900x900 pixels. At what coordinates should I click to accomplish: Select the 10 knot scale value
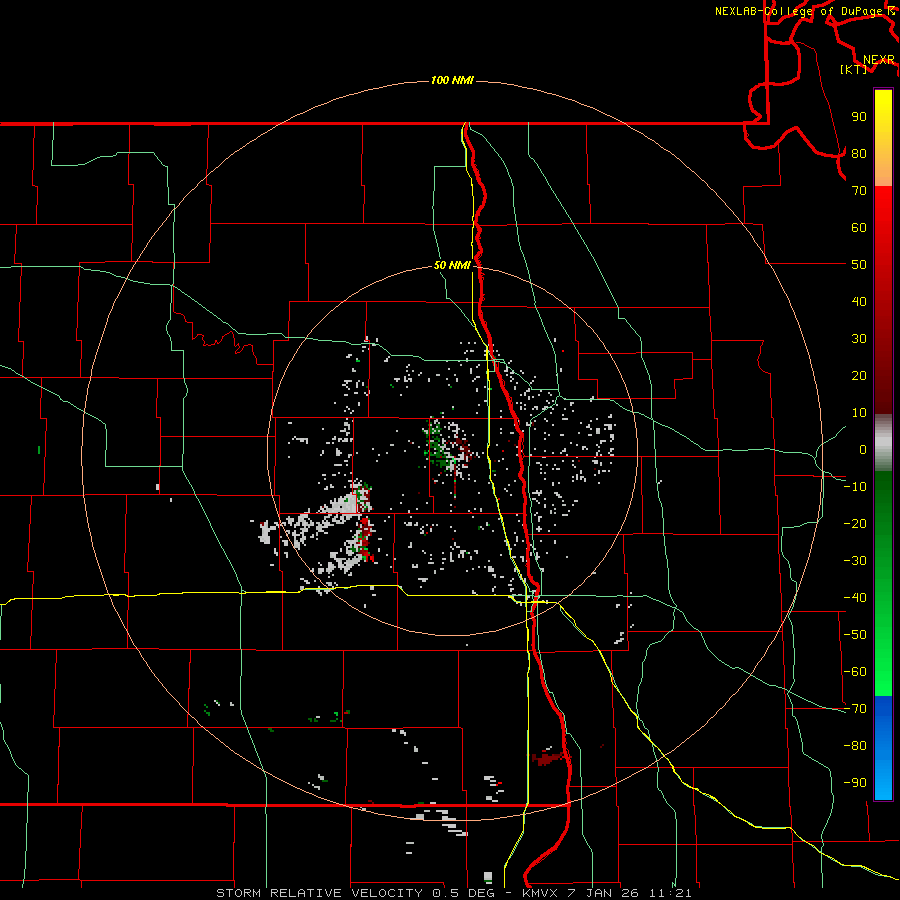(x=859, y=413)
